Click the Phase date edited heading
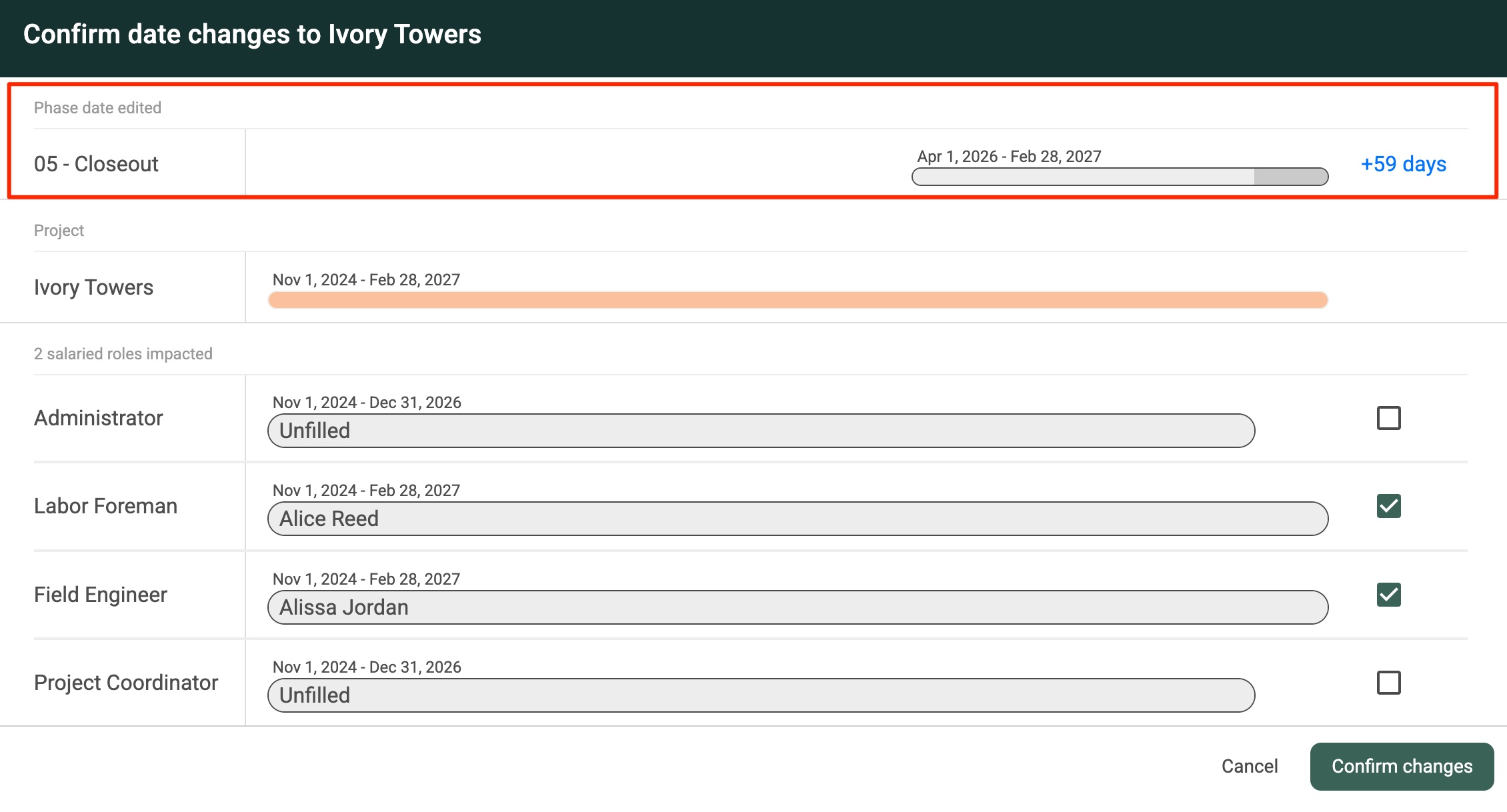The width and height of the screenshot is (1507, 812). point(97,108)
